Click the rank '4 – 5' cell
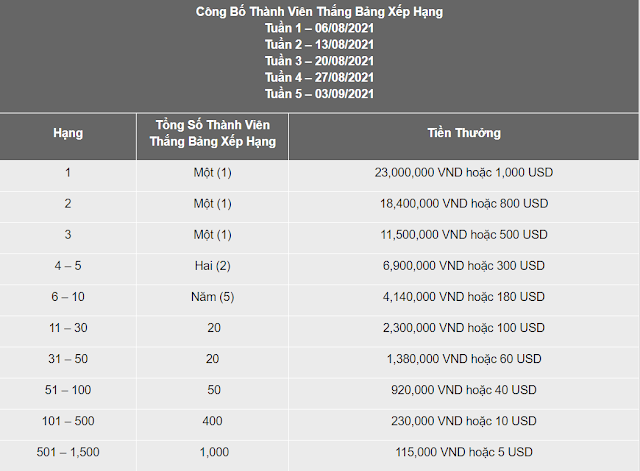 (68, 266)
